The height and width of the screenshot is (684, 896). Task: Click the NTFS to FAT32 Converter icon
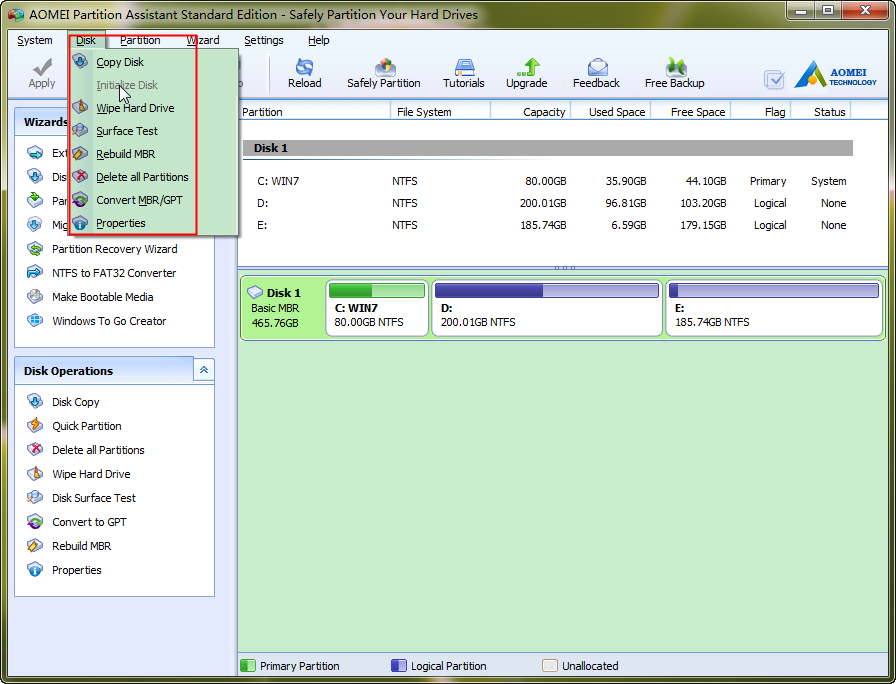[35, 272]
